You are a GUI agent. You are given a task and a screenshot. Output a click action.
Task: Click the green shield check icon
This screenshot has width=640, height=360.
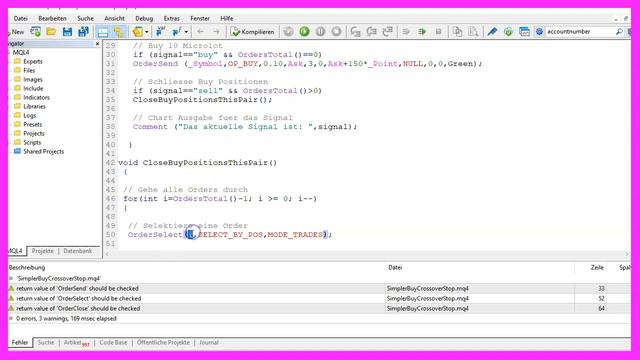tap(508, 31)
